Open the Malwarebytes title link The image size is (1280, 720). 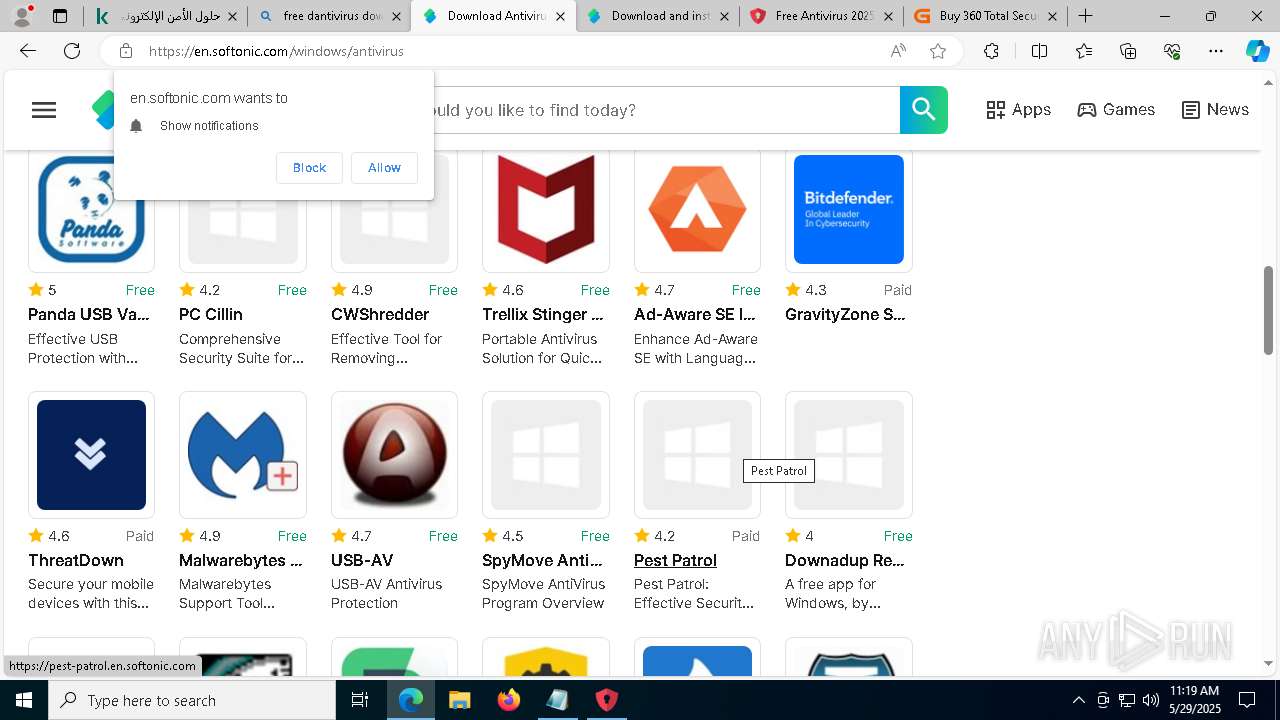pyautogui.click(x=241, y=560)
